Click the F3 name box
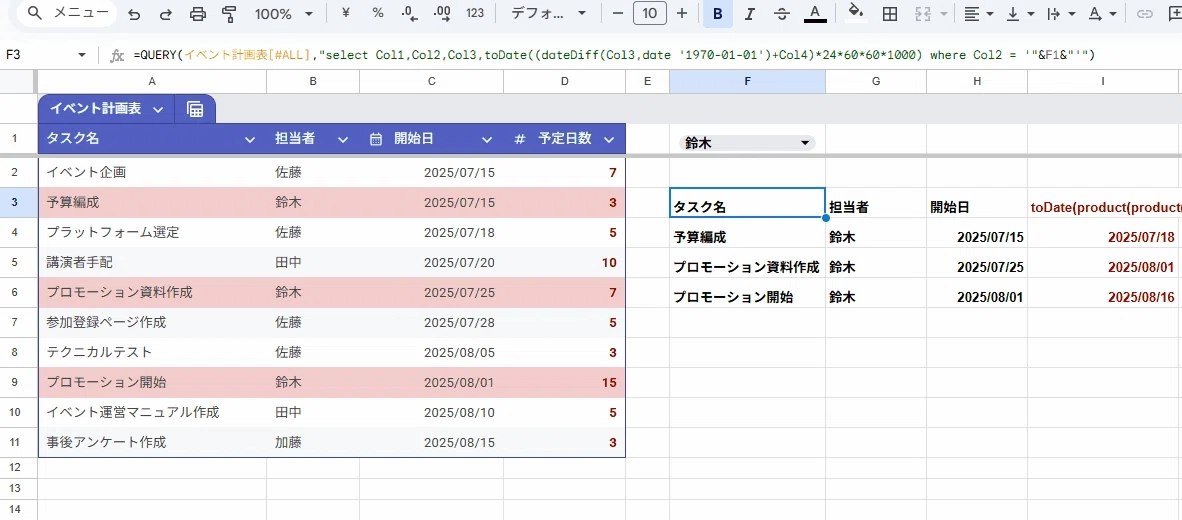The image size is (1182, 520). (x=38, y=55)
